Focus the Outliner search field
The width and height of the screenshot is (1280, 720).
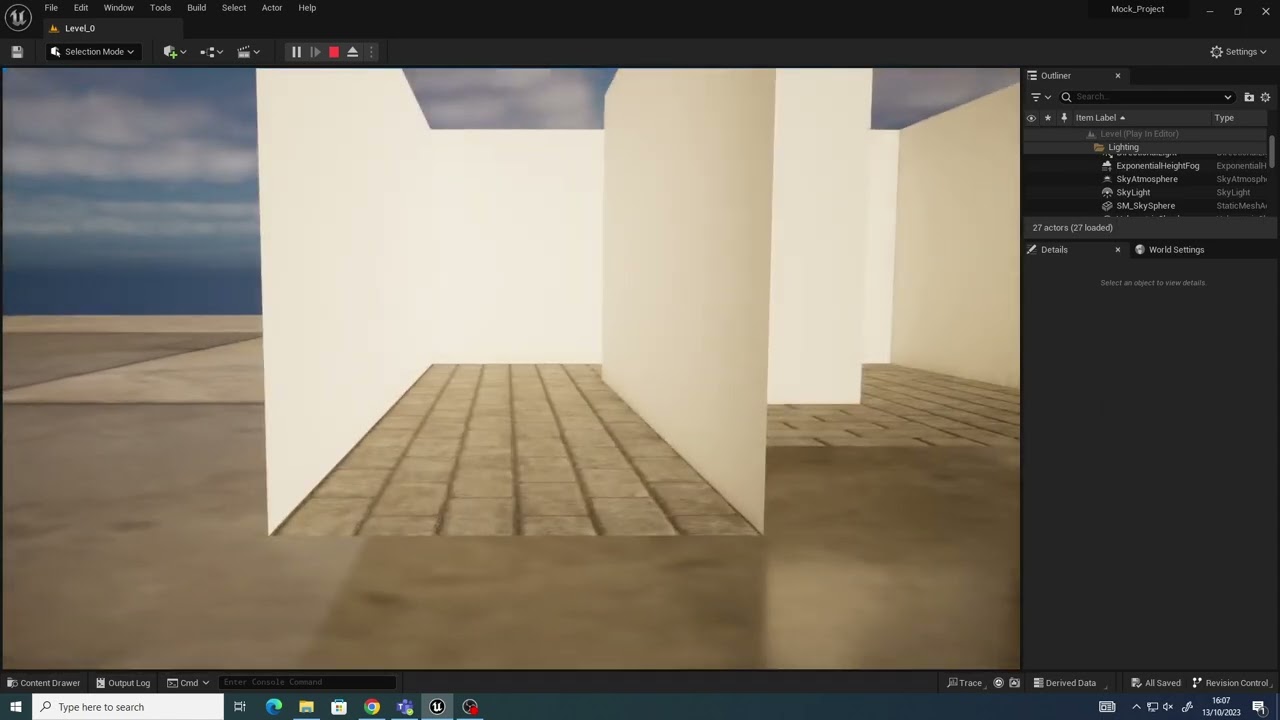coord(1145,97)
